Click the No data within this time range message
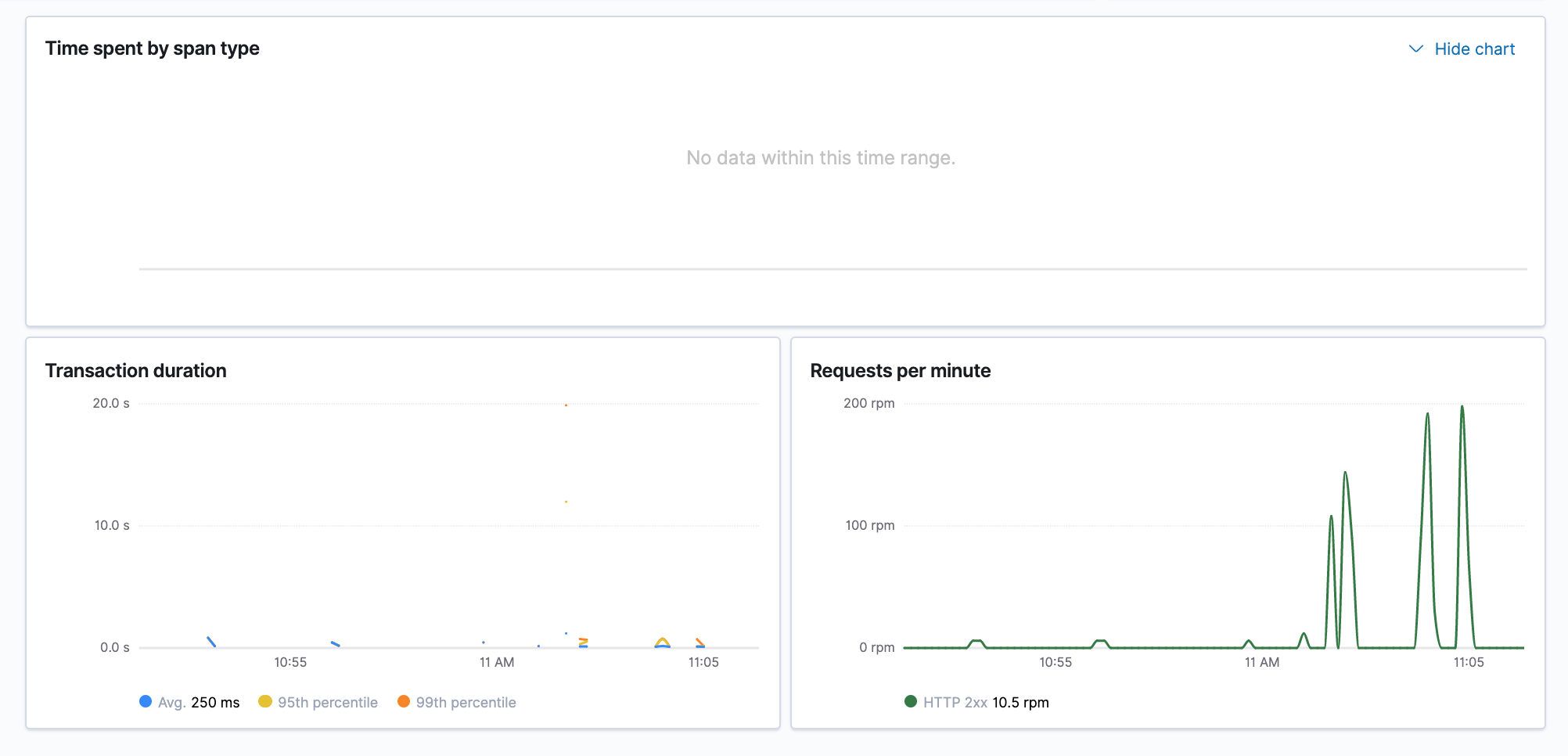This screenshot has height=756, width=1568. pos(820,157)
